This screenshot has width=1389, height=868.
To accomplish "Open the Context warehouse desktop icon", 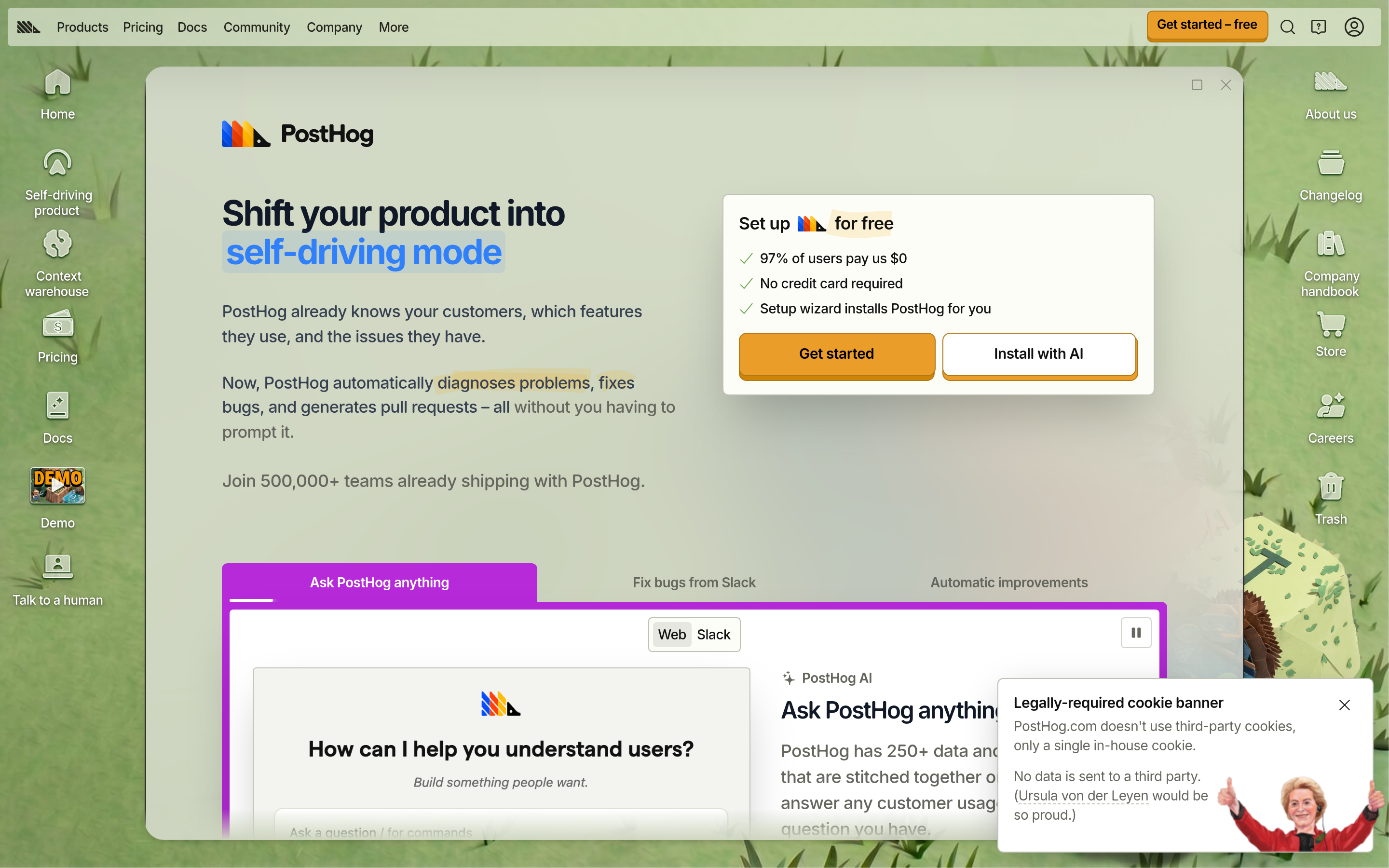I will pyautogui.click(x=57, y=263).
